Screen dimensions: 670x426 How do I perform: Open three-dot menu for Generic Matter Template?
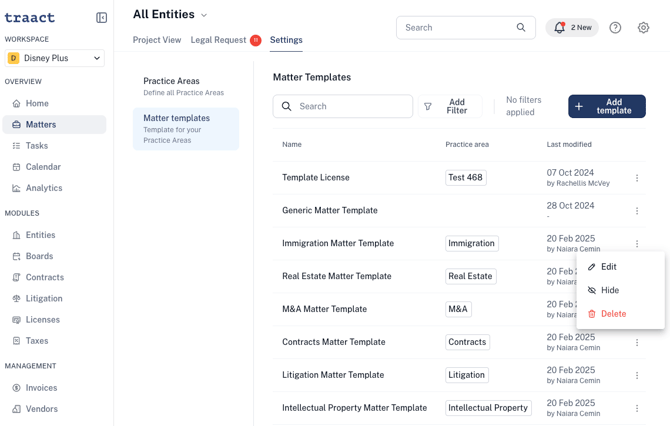(x=637, y=211)
